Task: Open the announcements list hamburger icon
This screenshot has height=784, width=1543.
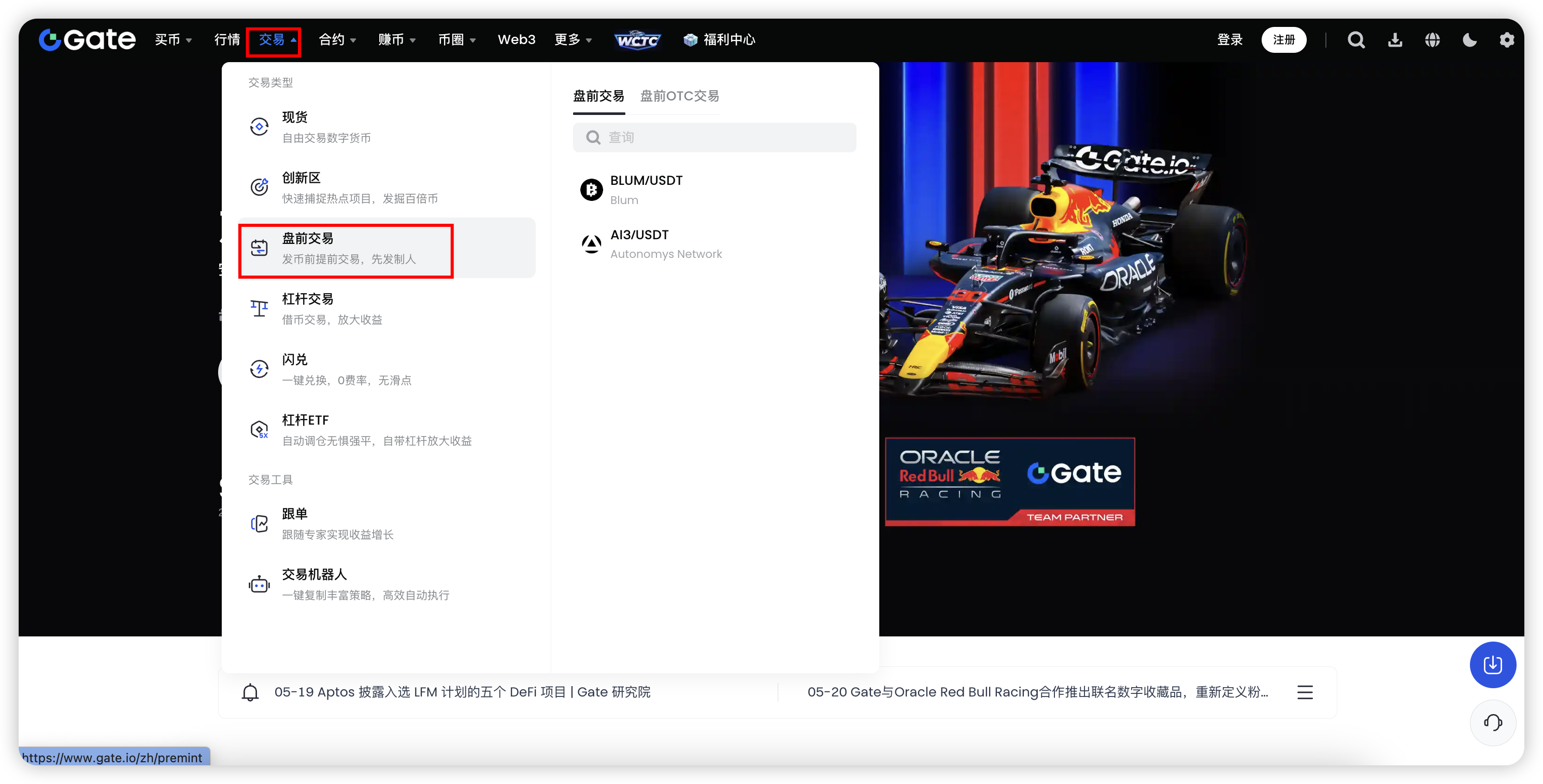Action: click(1305, 692)
